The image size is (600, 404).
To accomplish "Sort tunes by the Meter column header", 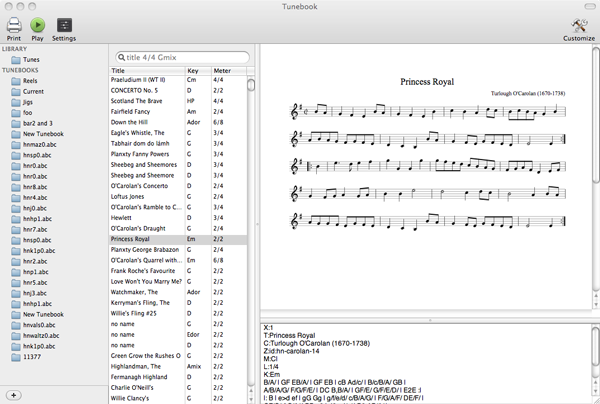I will click(x=229, y=71).
